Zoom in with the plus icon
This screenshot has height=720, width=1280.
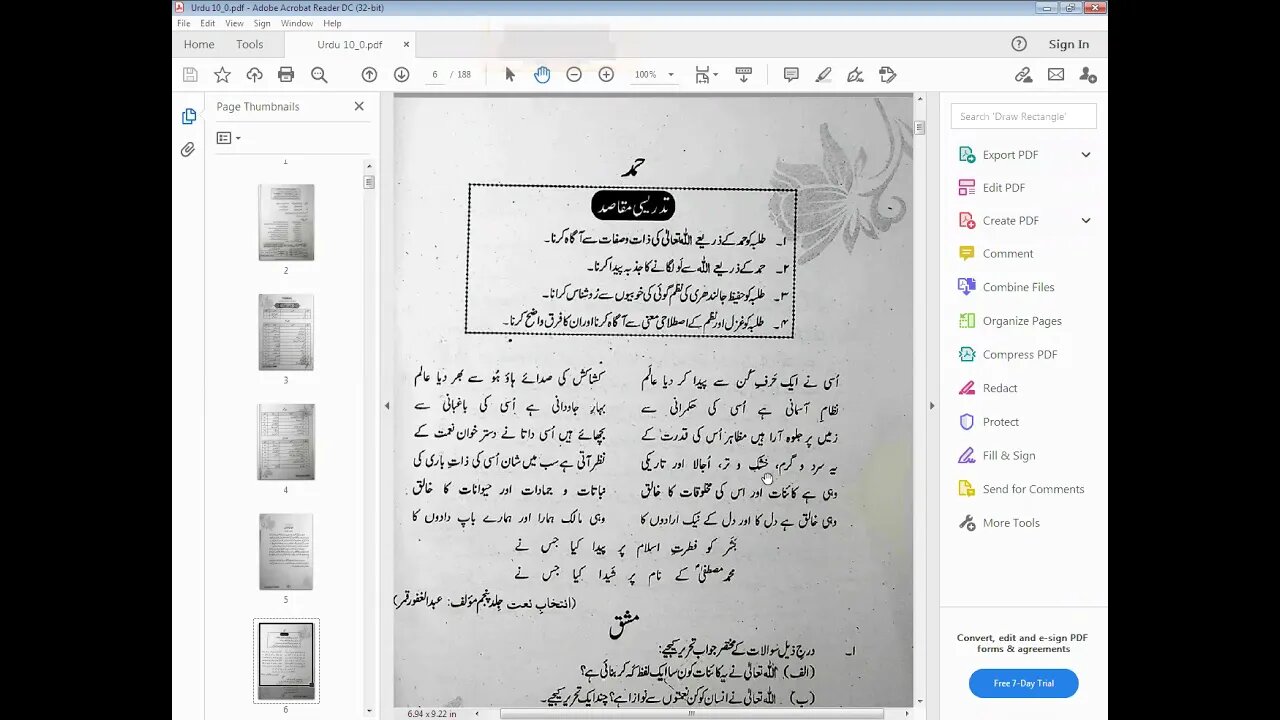pos(606,75)
